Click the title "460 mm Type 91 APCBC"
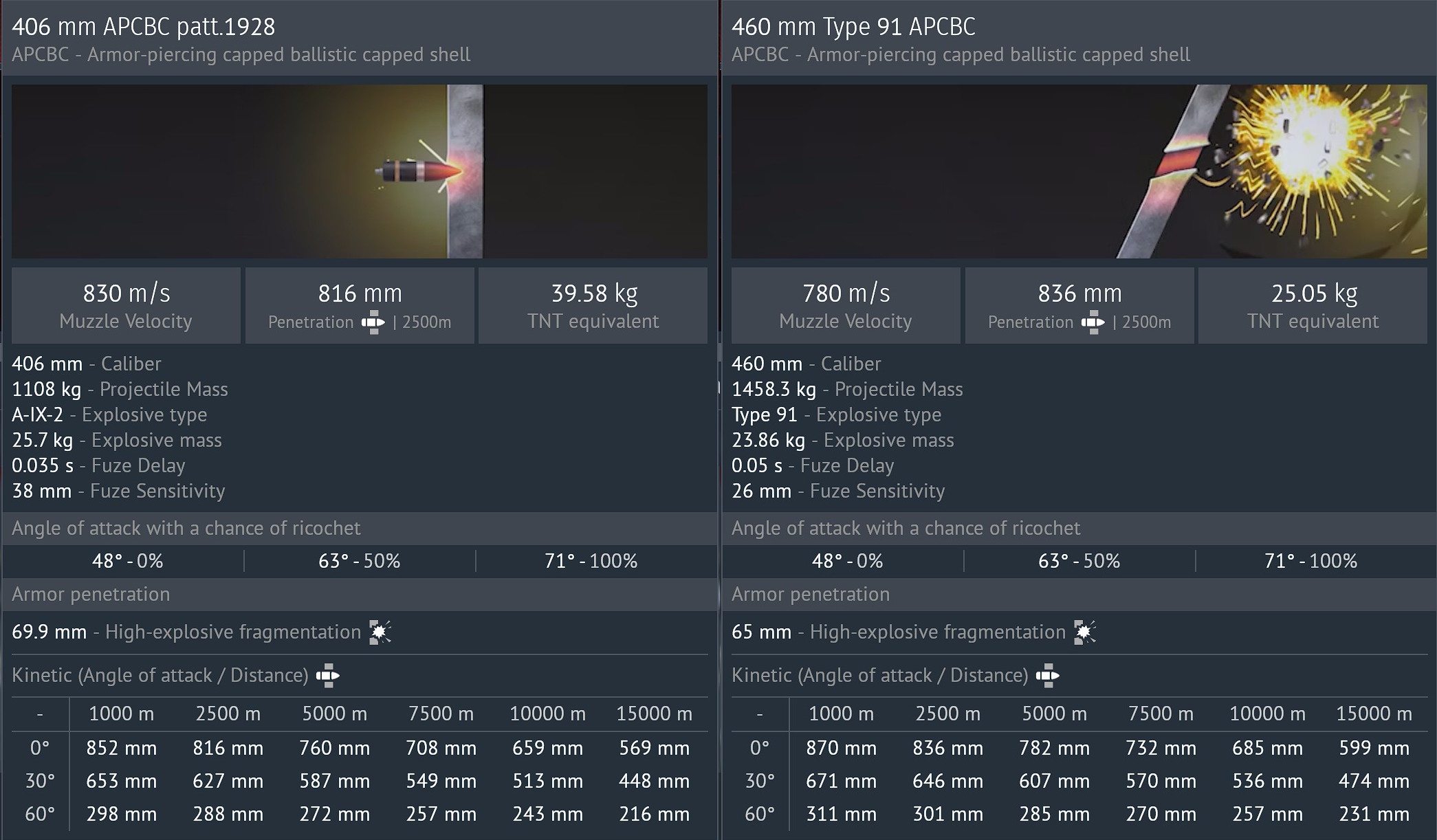The image size is (1437, 840). (x=853, y=27)
